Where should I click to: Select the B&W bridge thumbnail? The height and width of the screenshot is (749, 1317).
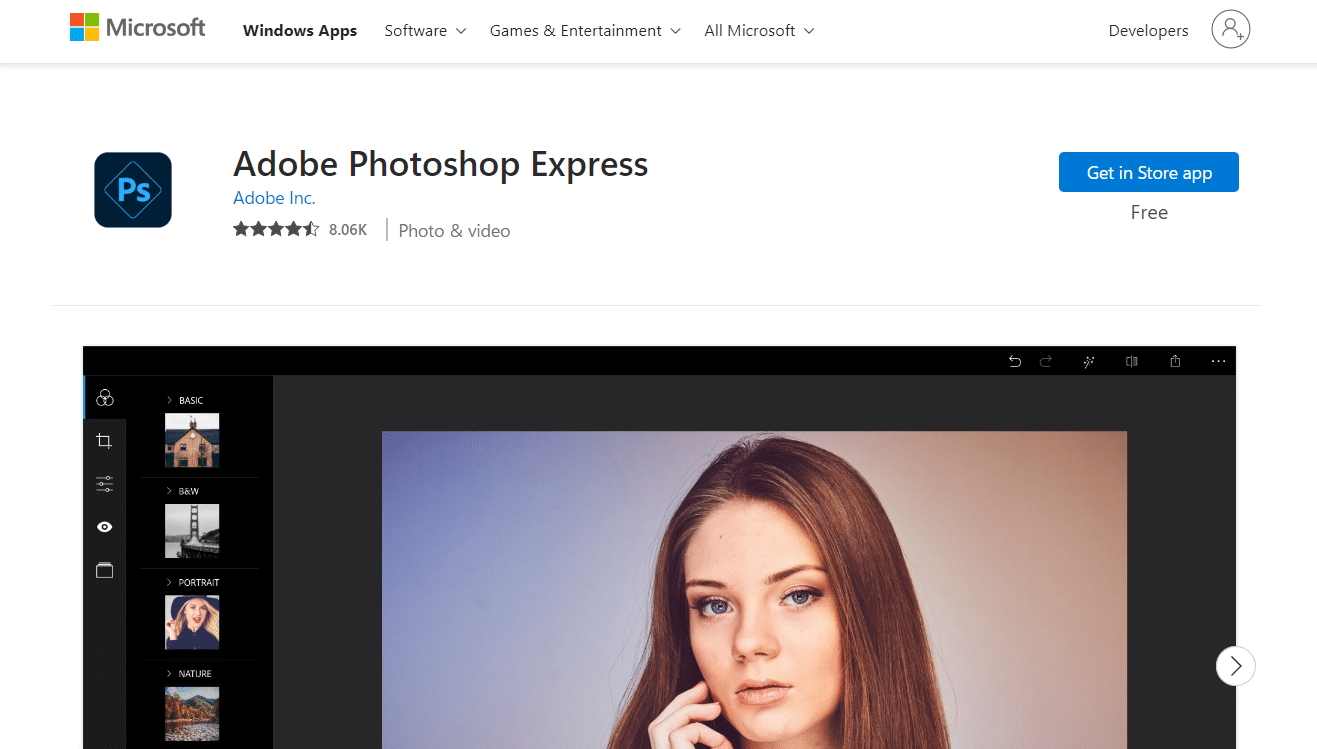tap(192, 531)
